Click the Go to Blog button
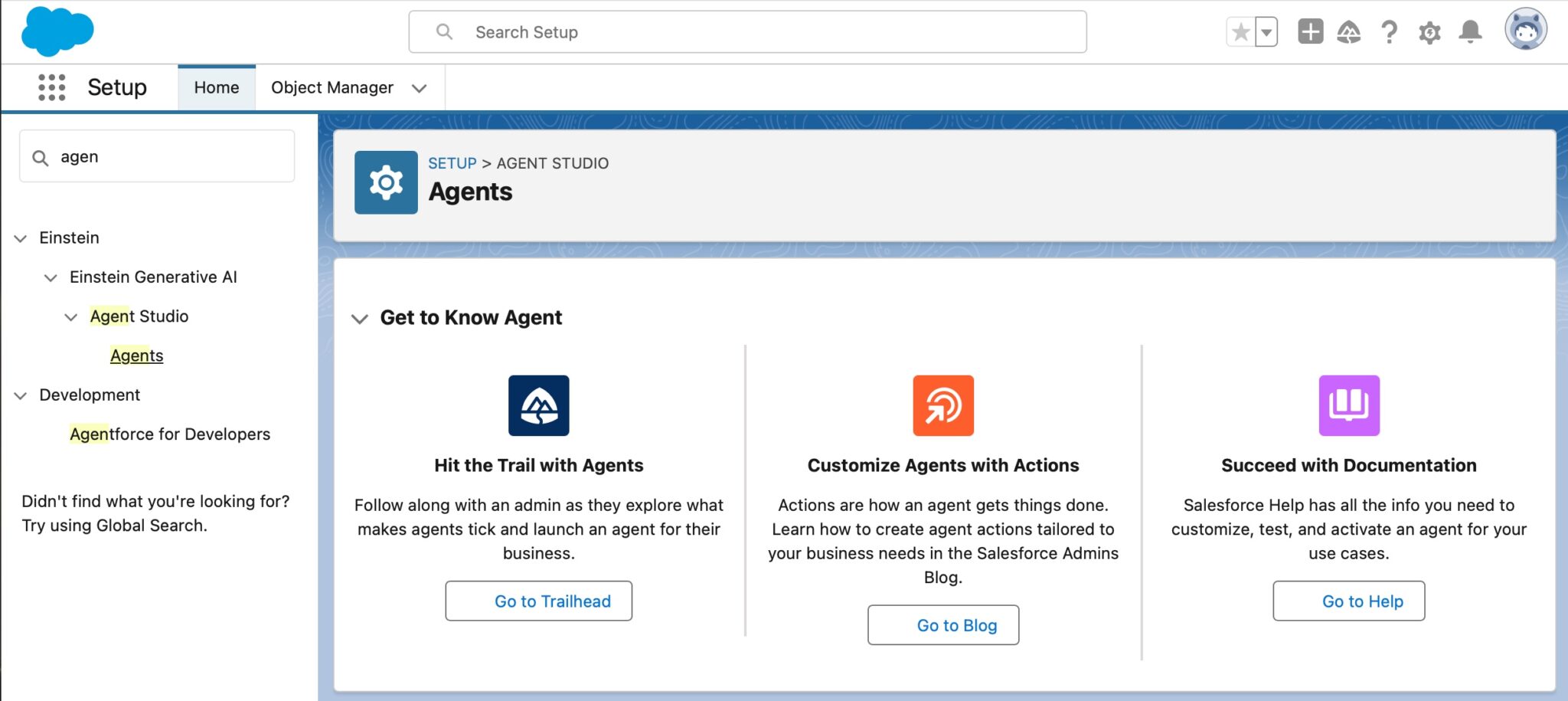1568x701 pixels. (x=943, y=625)
